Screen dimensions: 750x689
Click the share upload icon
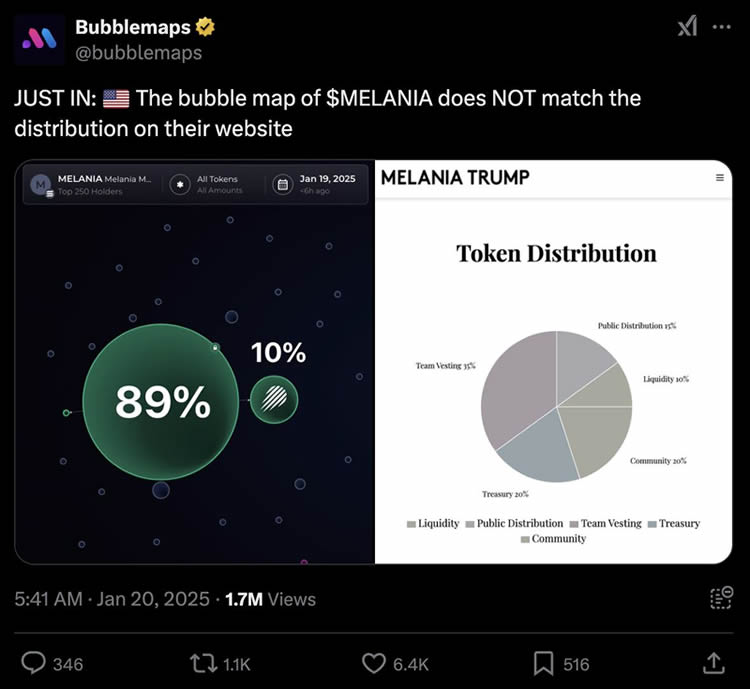click(714, 662)
